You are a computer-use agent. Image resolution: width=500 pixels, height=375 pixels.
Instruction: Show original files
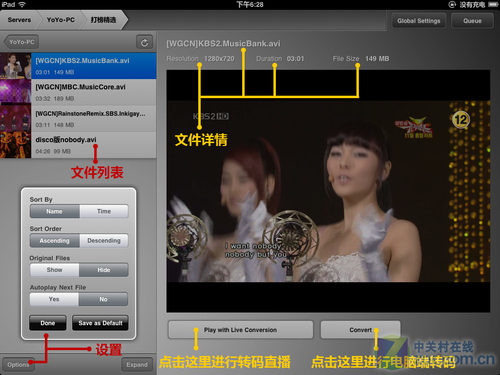(54, 270)
